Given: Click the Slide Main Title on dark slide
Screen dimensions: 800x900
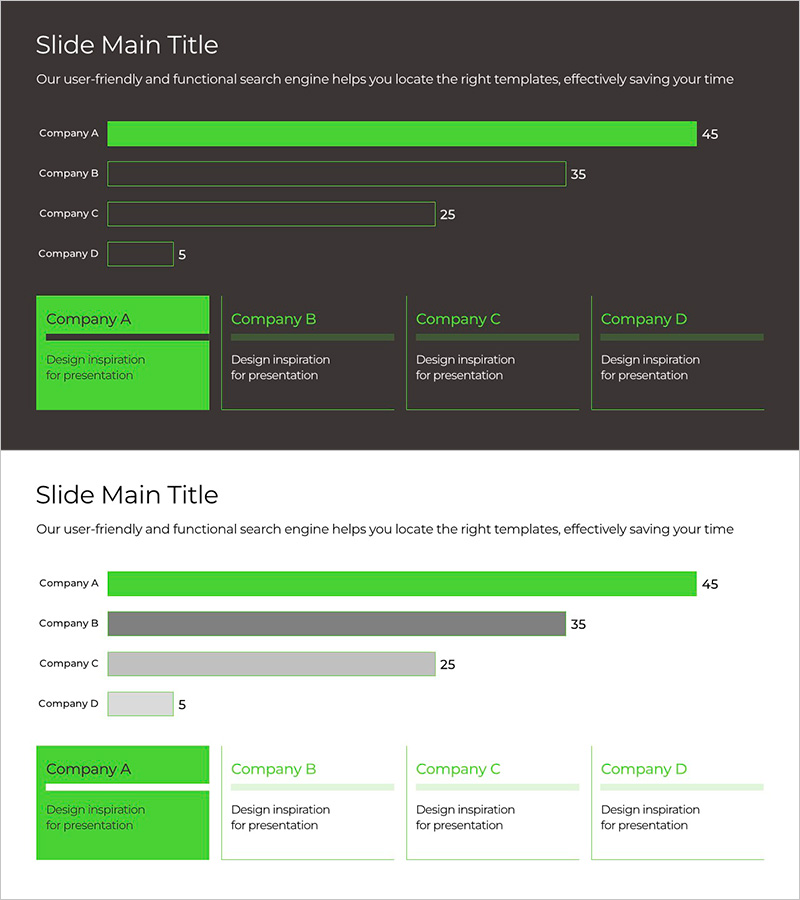Looking at the screenshot, I should coord(127,45).
